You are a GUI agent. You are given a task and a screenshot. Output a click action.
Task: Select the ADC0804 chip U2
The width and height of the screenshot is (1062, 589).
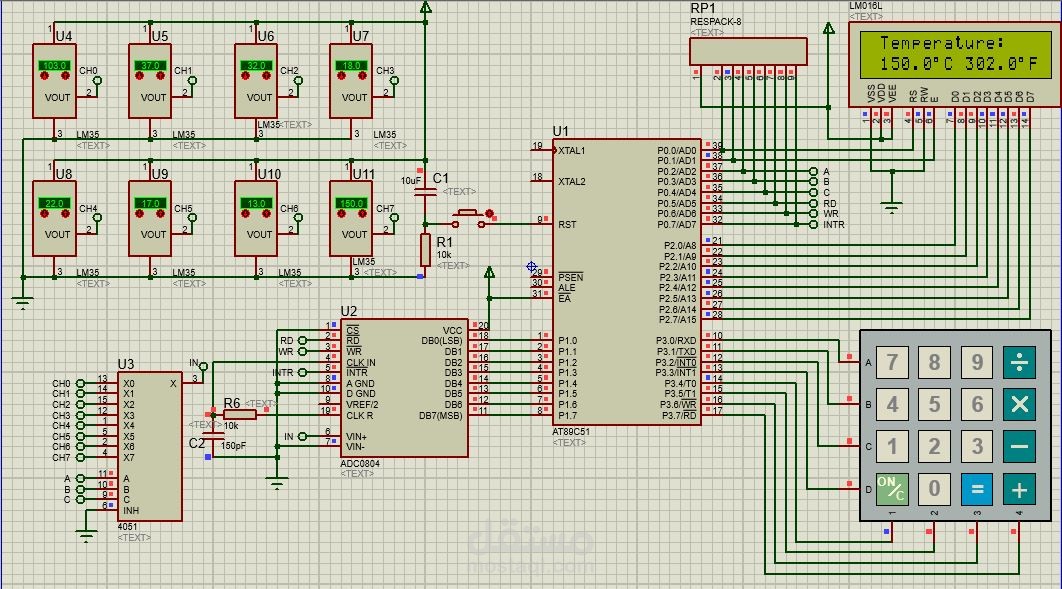pos(404,389)
